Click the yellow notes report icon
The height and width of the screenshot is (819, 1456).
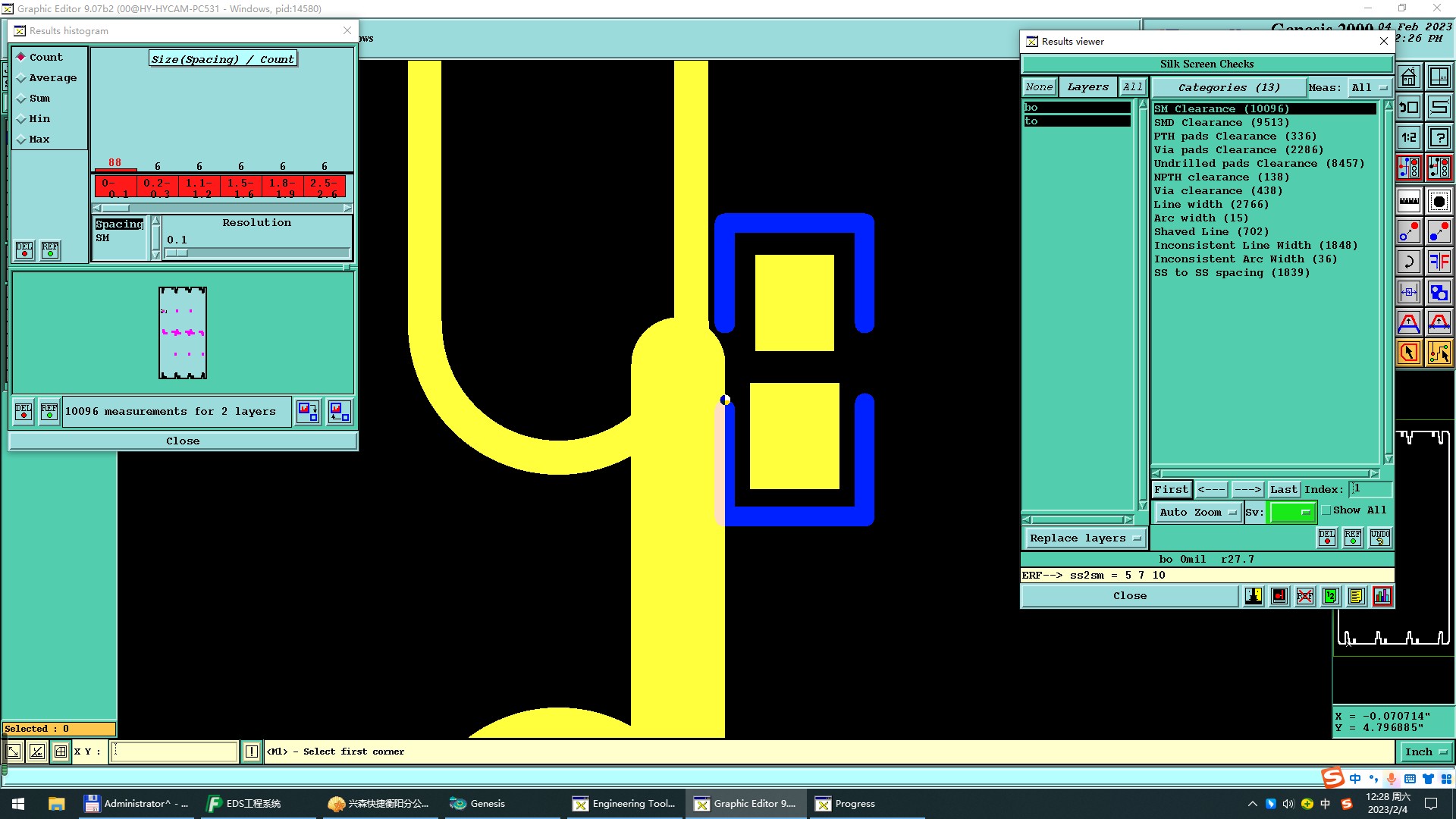point(1356,596)
